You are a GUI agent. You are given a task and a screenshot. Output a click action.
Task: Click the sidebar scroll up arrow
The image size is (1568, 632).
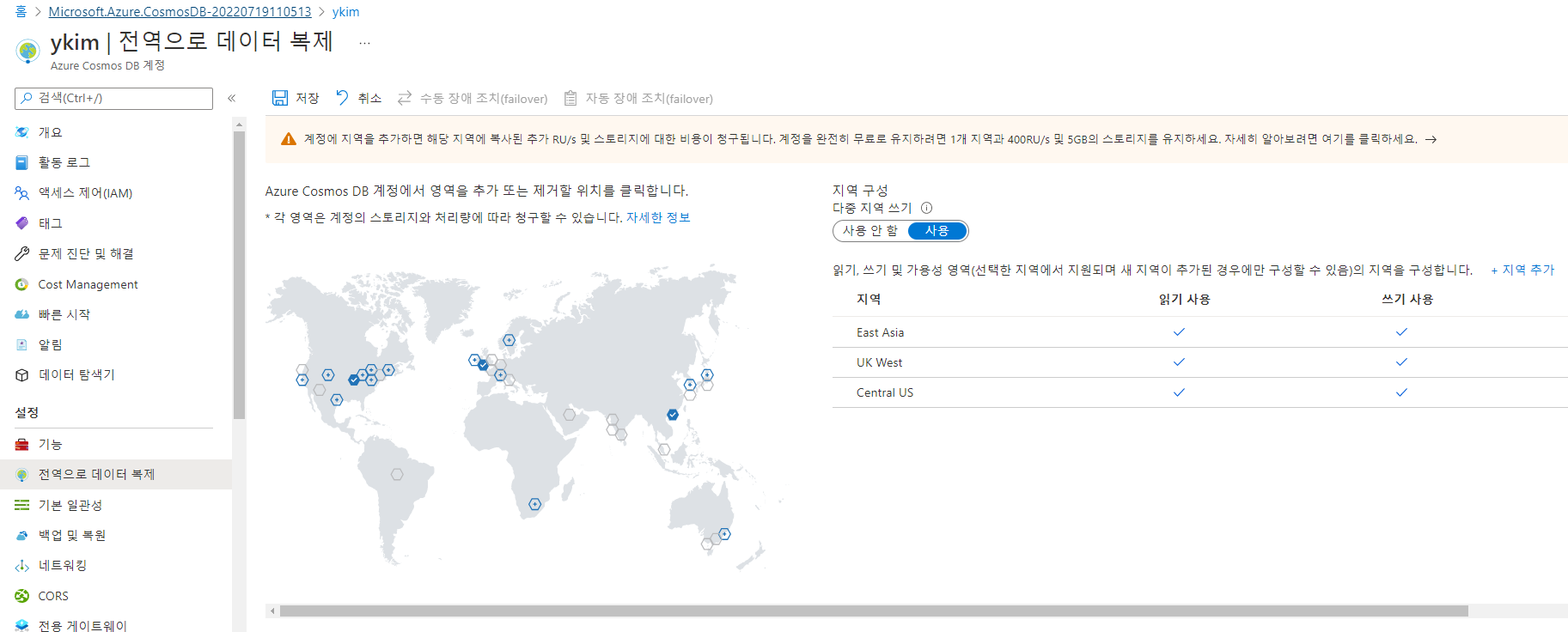pyautogui.click(x=239, y=125)
